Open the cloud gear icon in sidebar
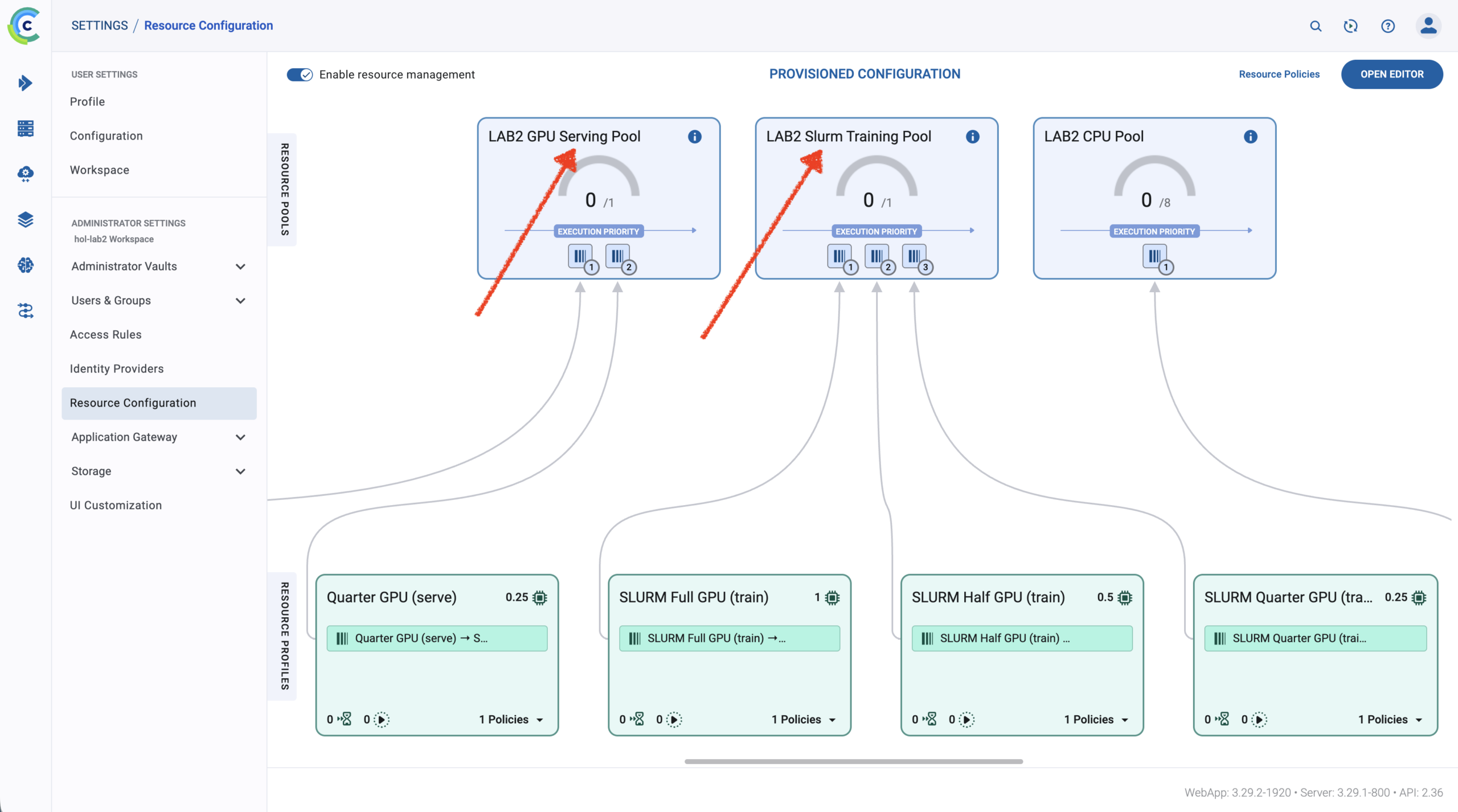 [x=25, y=174]
